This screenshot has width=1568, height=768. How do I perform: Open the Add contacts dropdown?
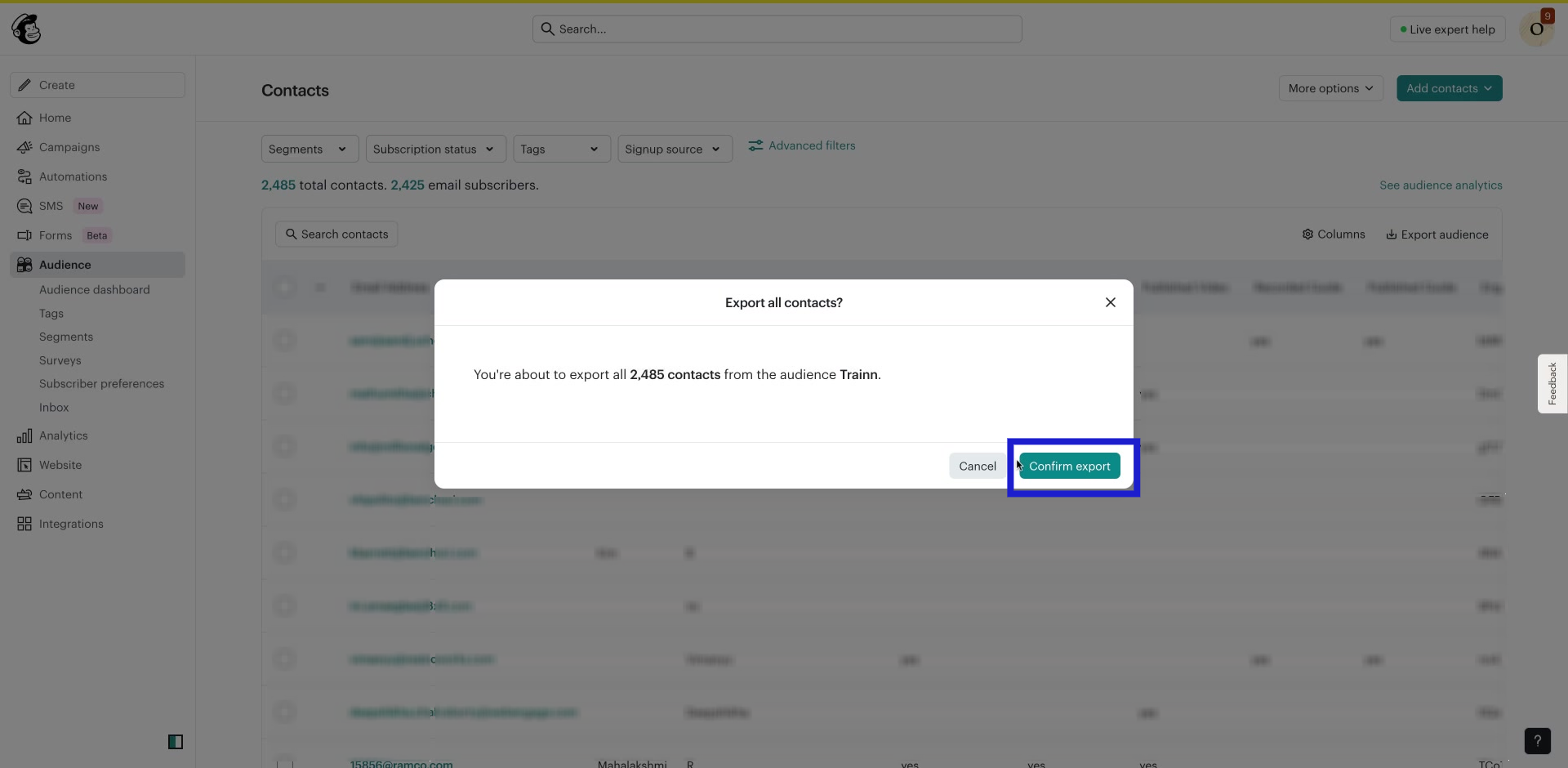1449,87
